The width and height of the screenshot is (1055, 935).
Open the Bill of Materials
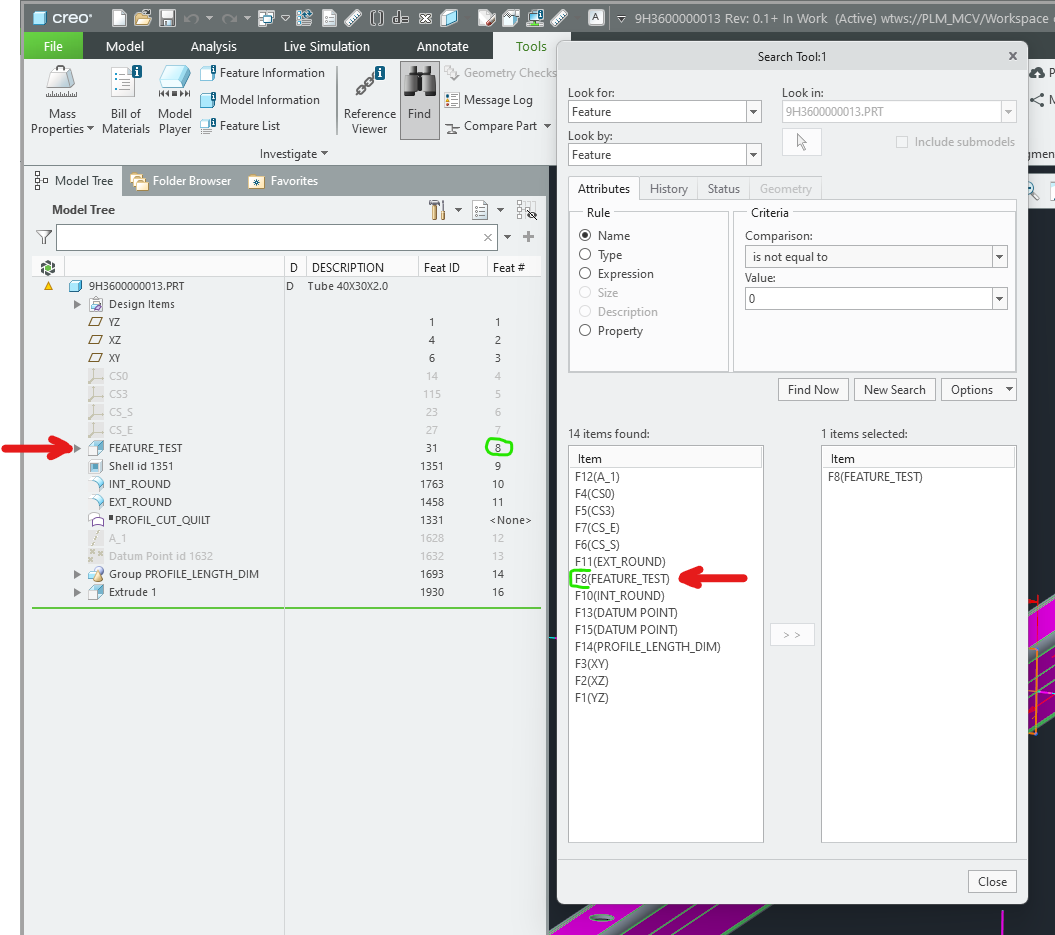pos(125,95)
